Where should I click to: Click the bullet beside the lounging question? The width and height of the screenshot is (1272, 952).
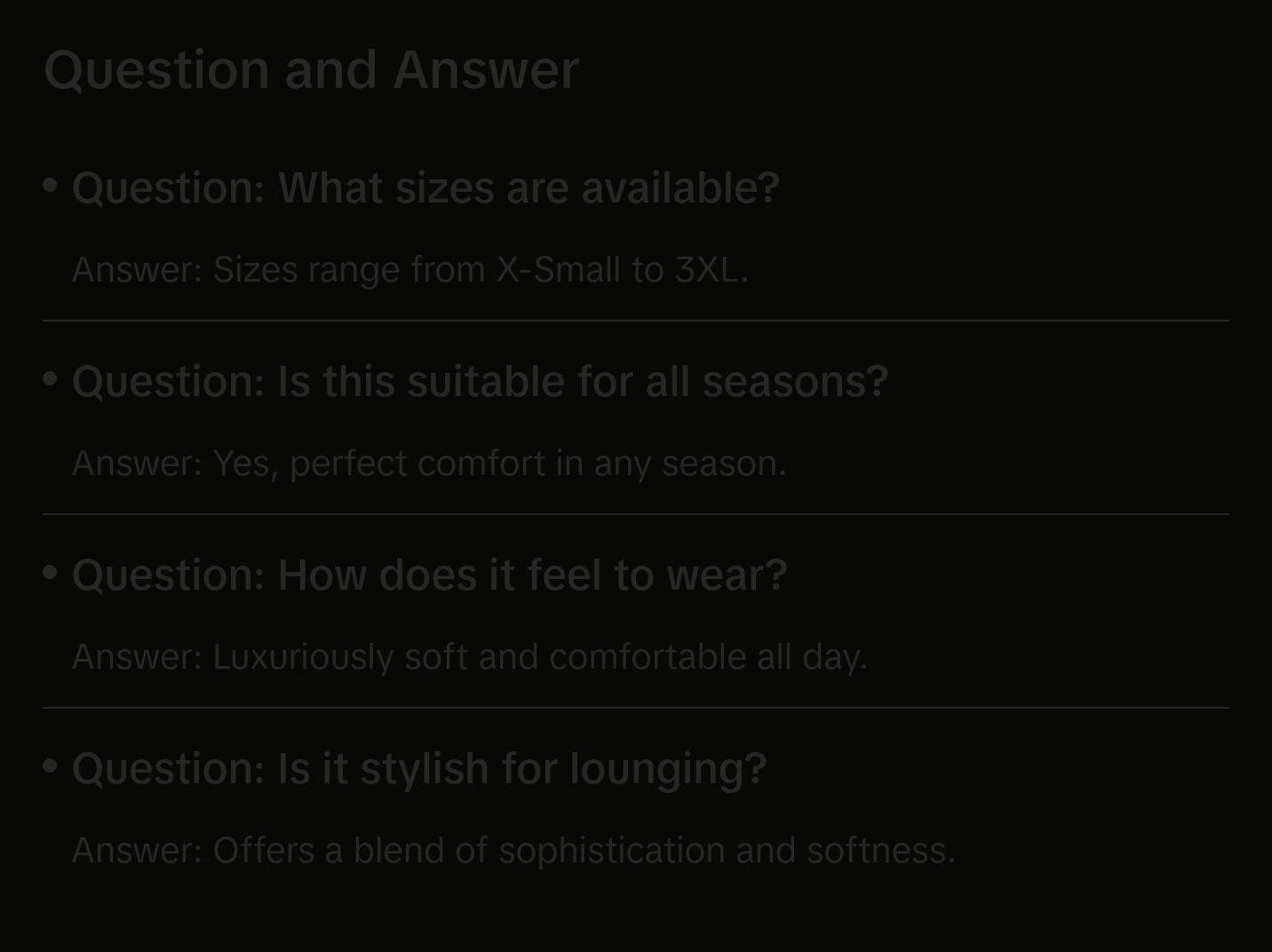(51, 765)
